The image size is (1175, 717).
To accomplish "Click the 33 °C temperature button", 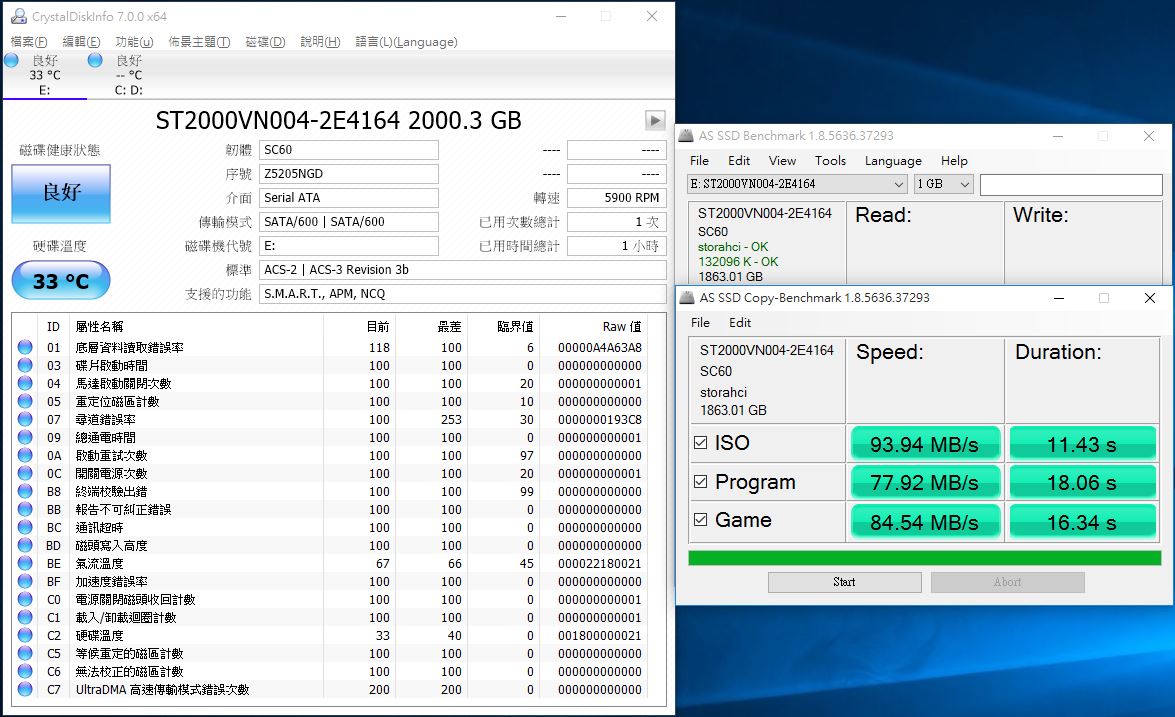I will point(61,281).
